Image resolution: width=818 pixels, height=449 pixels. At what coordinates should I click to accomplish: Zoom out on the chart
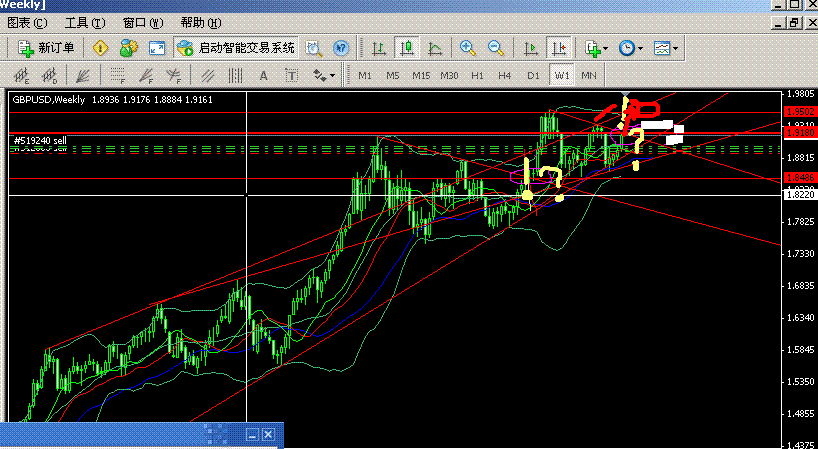click(x=496, y=48)
